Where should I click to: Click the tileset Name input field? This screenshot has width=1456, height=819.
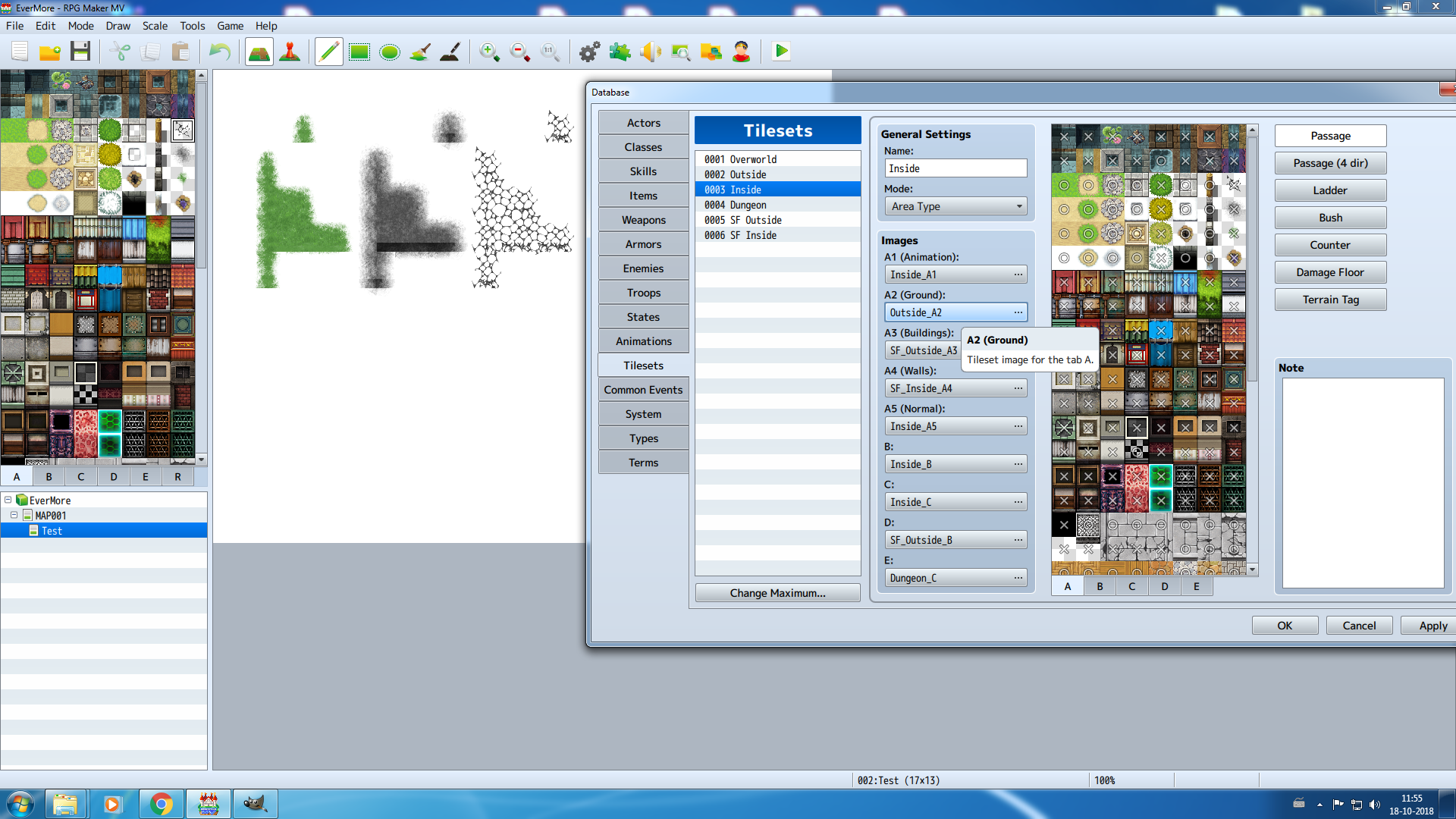pos(955,168)
